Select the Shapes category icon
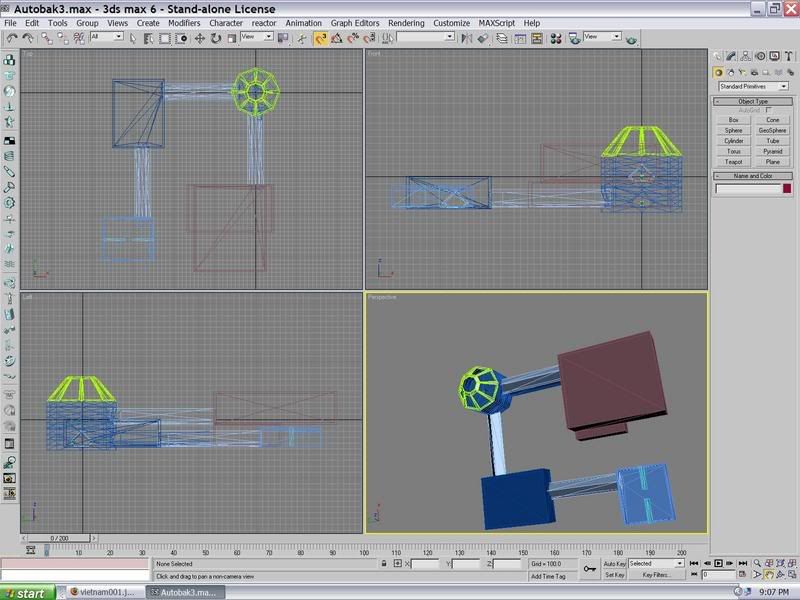Screen dimensions: 800x600 click(731, 72)
